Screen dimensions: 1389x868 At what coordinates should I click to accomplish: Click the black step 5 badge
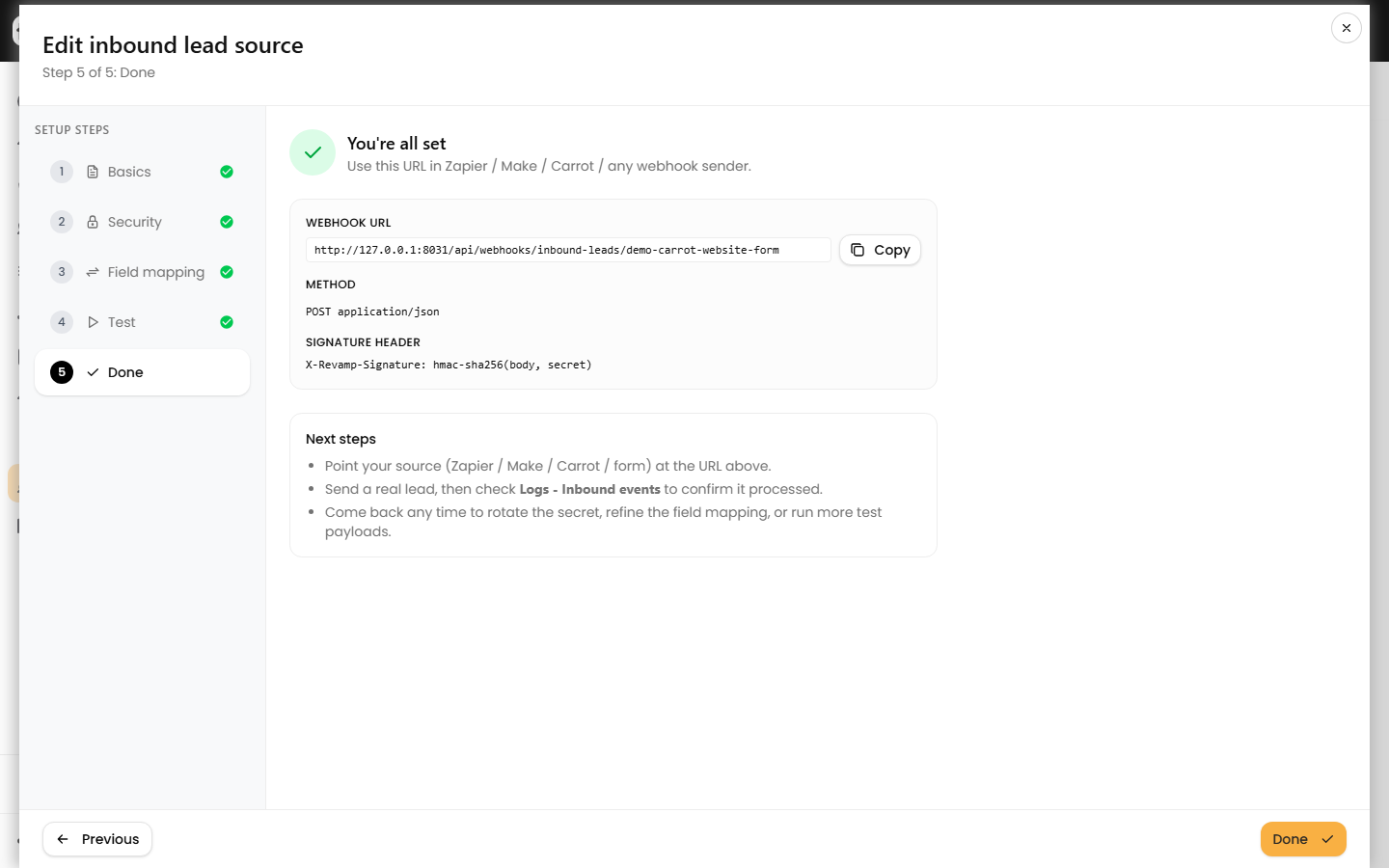tap(62, 372)
